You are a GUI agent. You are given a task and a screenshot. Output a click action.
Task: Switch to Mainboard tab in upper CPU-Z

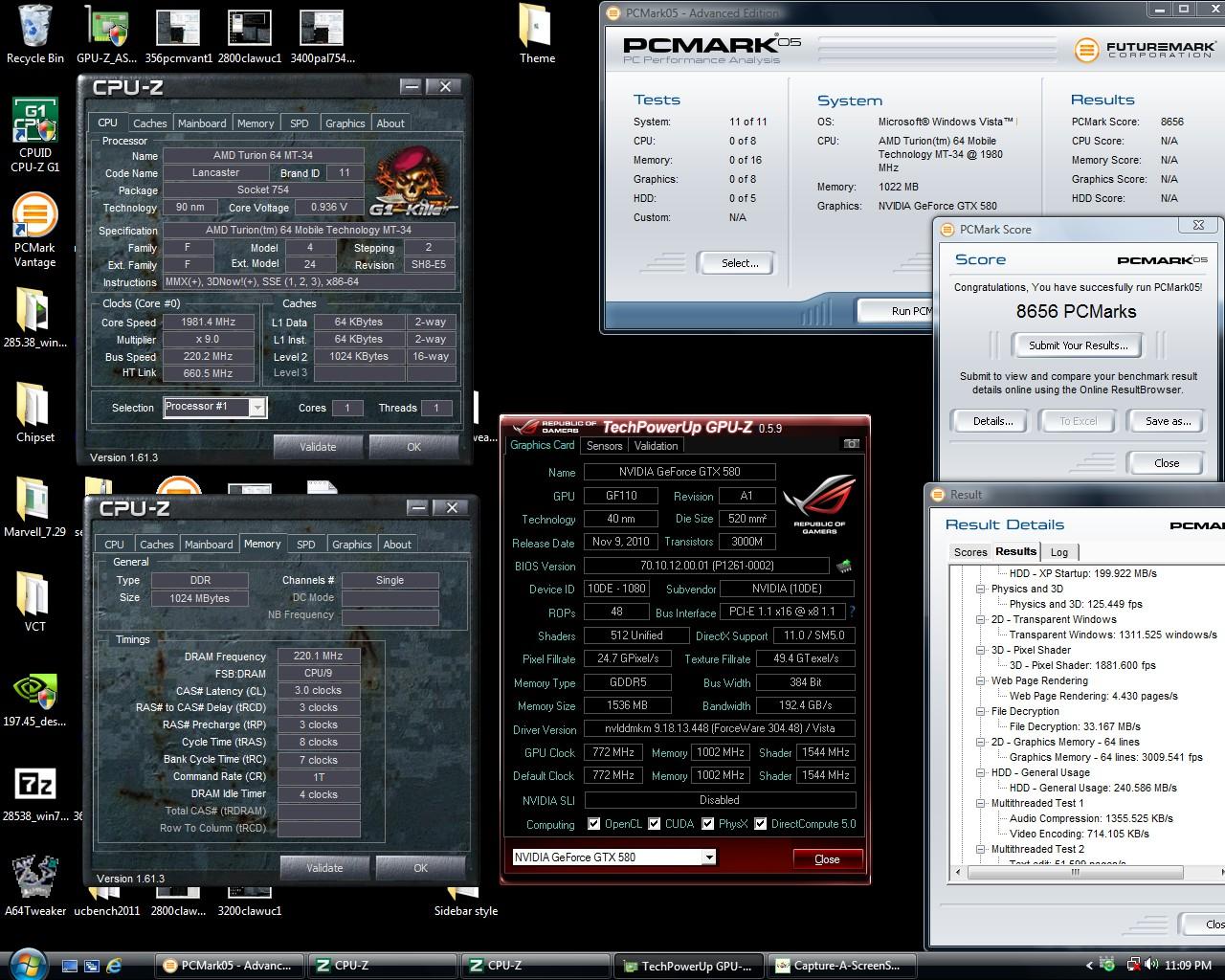click(202, 122)
